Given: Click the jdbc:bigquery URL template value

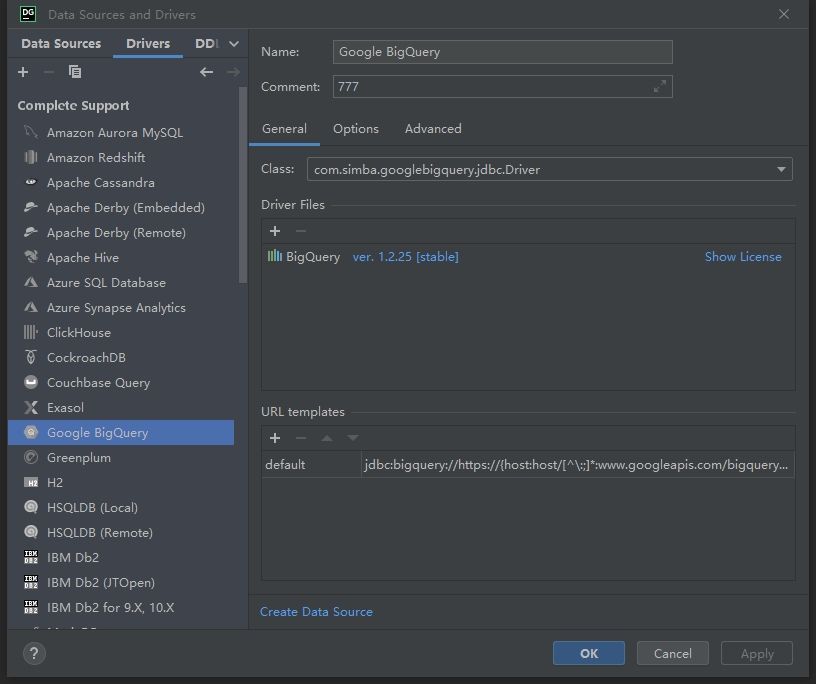Looking at the screenshot, I should [x=576, y=464].
